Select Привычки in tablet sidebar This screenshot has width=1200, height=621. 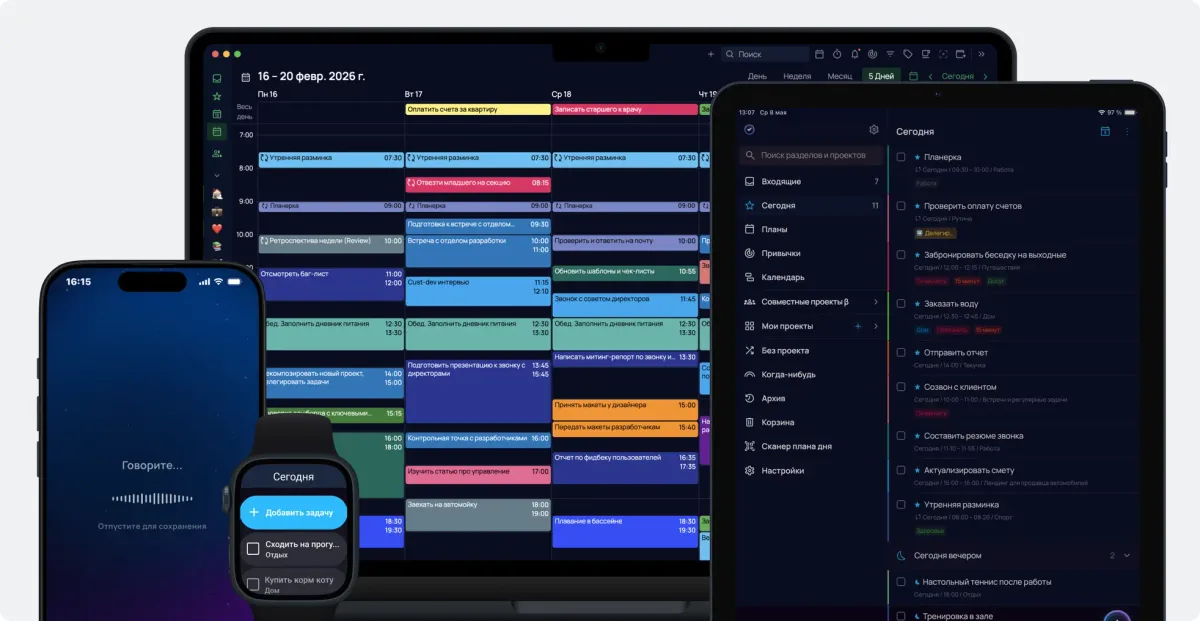pyautogui.click(x=781, y=253)
